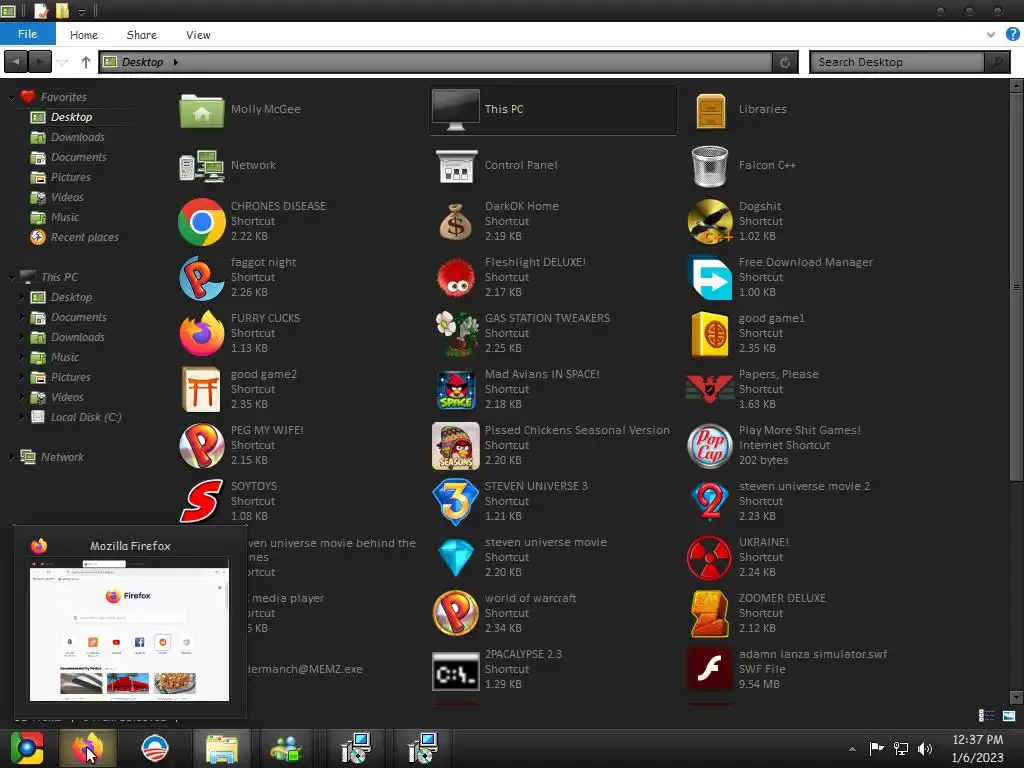Click the Forward navigation button

tap(40, 62)
